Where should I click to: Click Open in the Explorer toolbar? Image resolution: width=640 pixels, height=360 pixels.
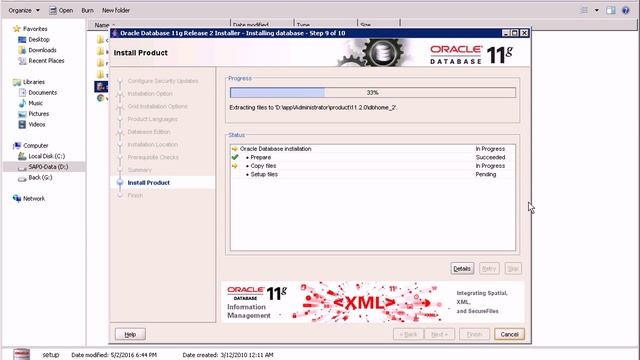coord(61,10)
